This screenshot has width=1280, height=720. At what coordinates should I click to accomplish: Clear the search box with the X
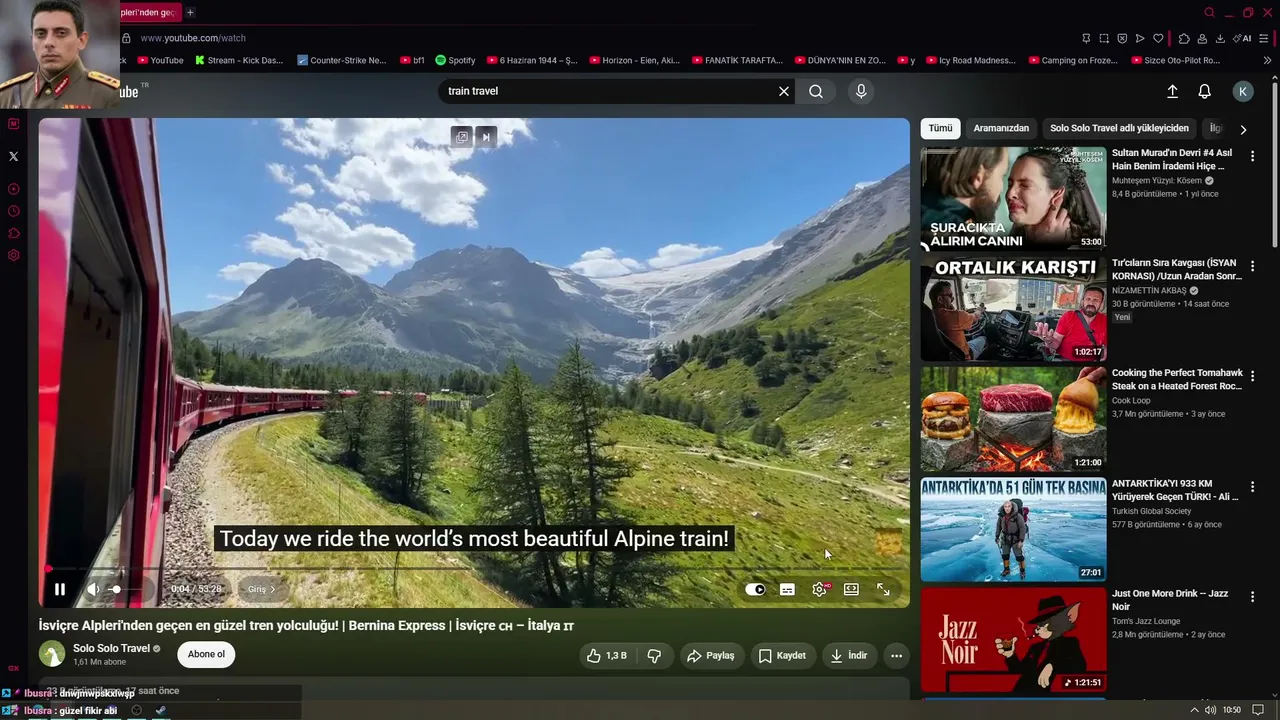point(784,91)
